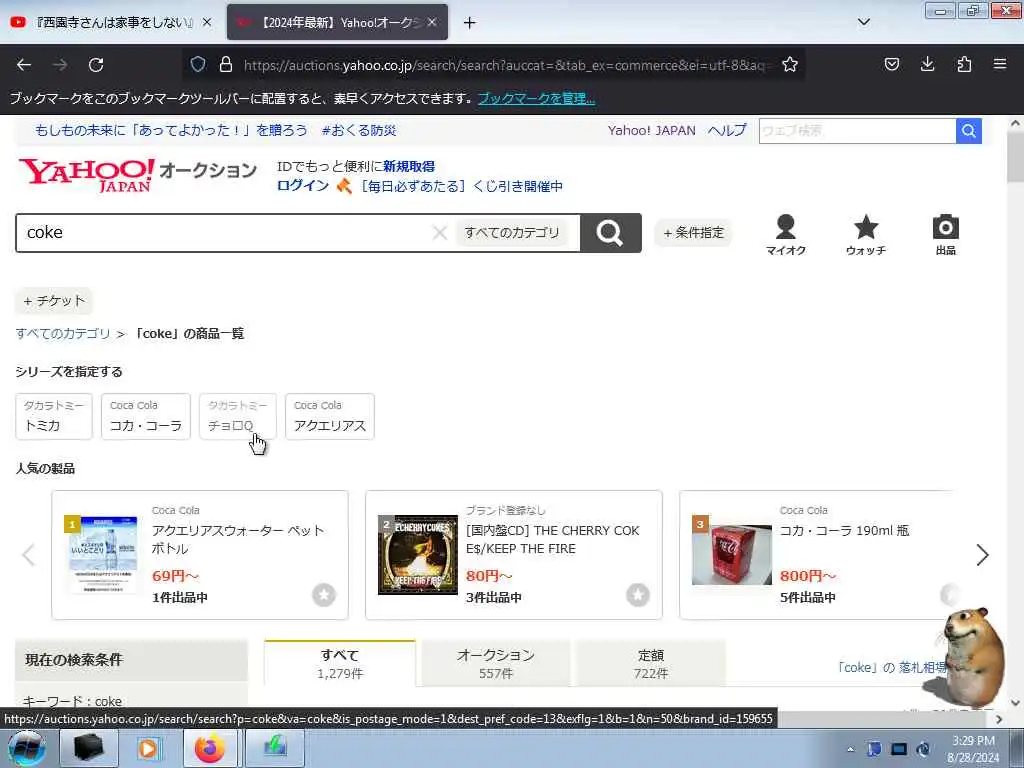
Task: Open 出品 camera icon
Action: pos(945,234)
